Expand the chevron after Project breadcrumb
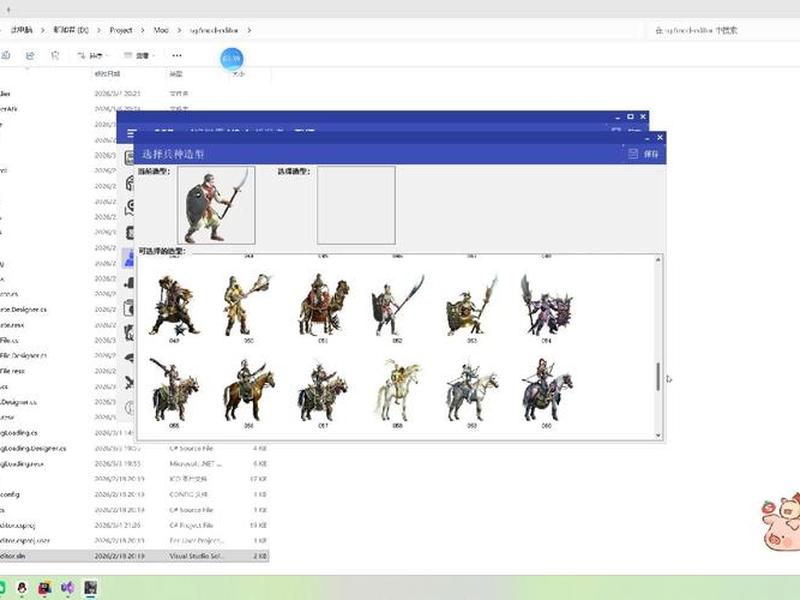800x600 pixels. click(142, 30)
